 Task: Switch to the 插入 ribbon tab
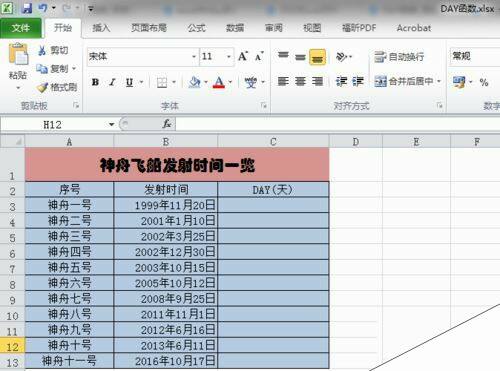101,28
